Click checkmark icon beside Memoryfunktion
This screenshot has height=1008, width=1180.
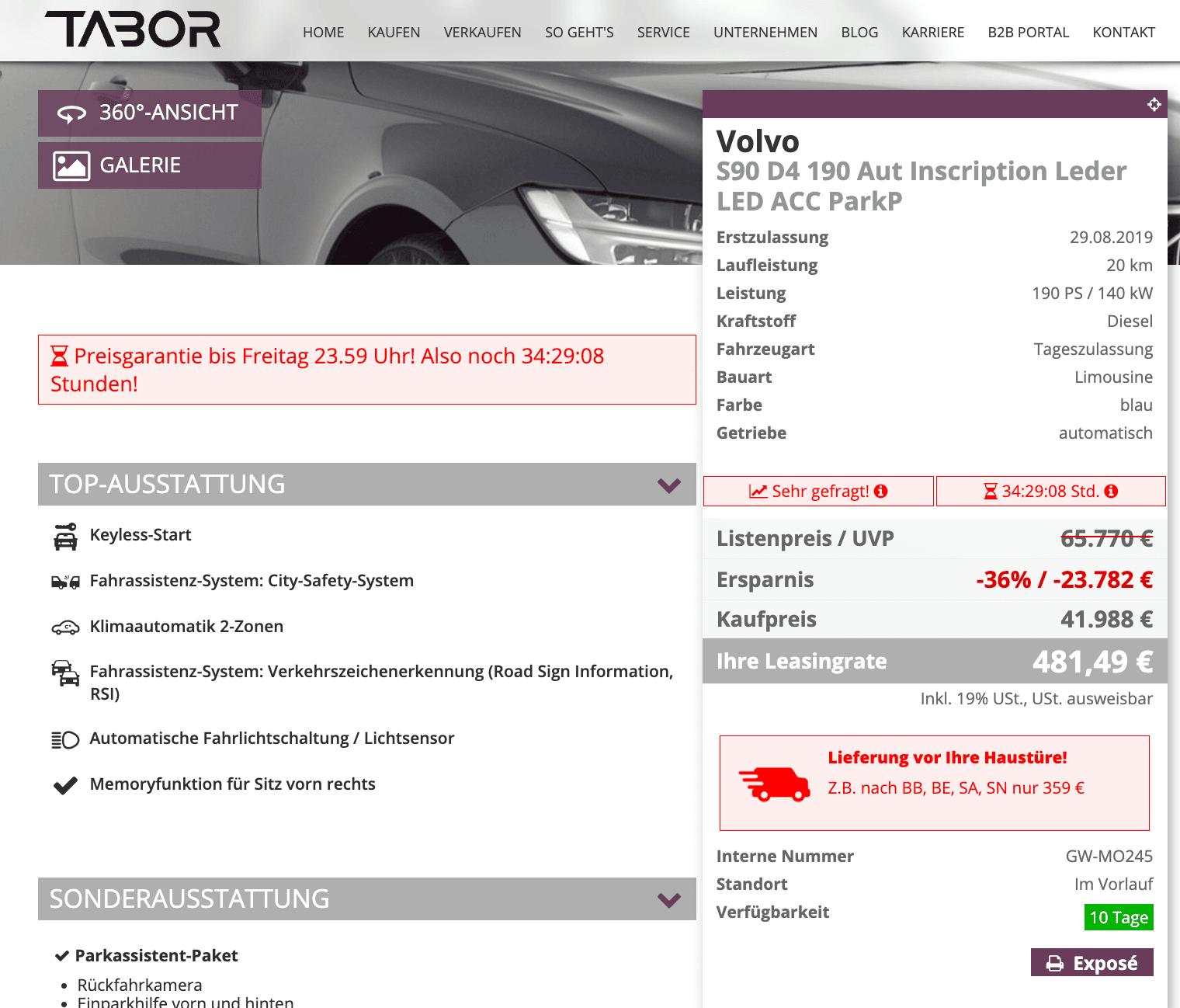coord(65,785)
